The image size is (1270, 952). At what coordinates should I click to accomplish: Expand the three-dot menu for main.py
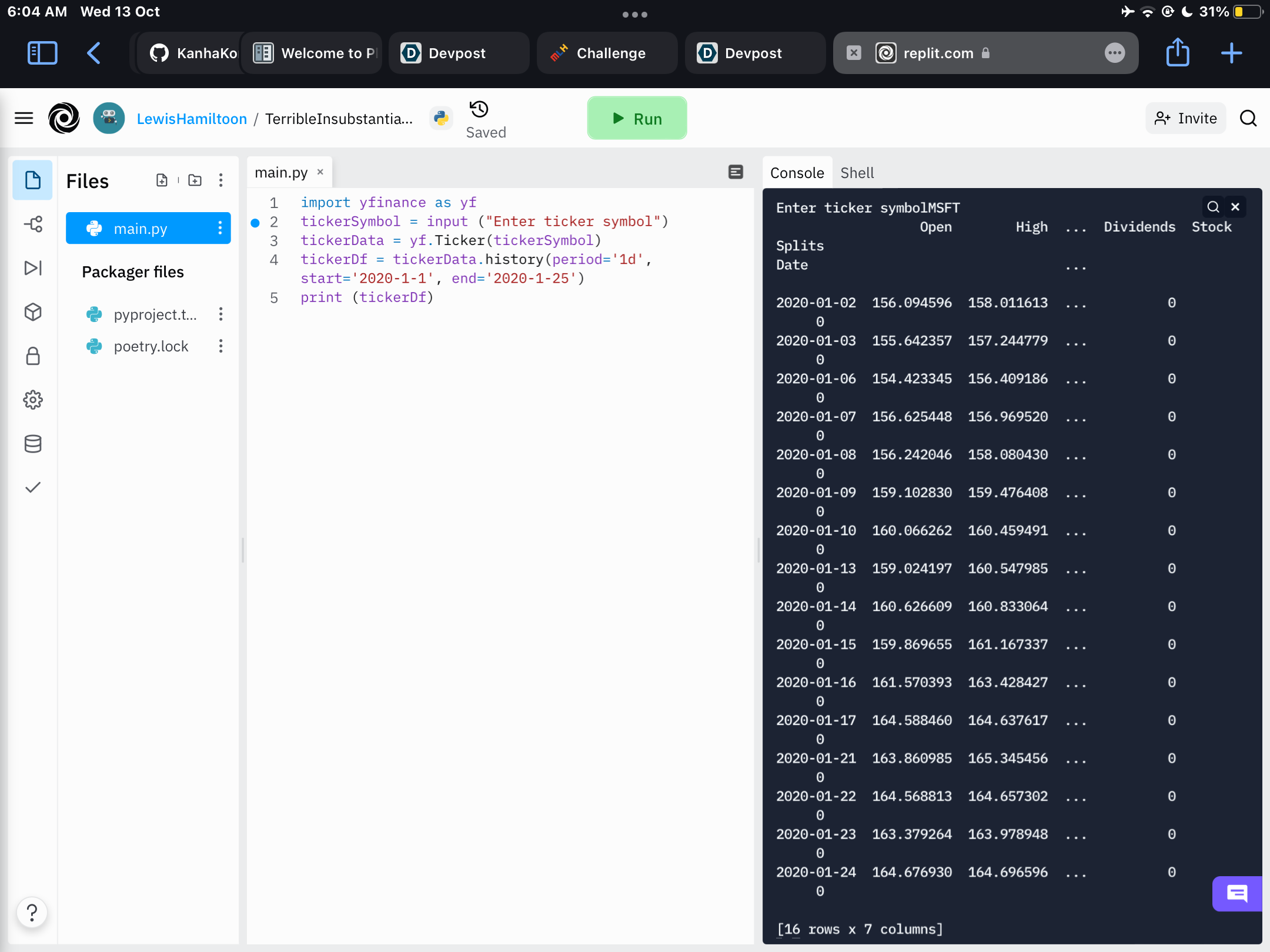tap(220, 228)
